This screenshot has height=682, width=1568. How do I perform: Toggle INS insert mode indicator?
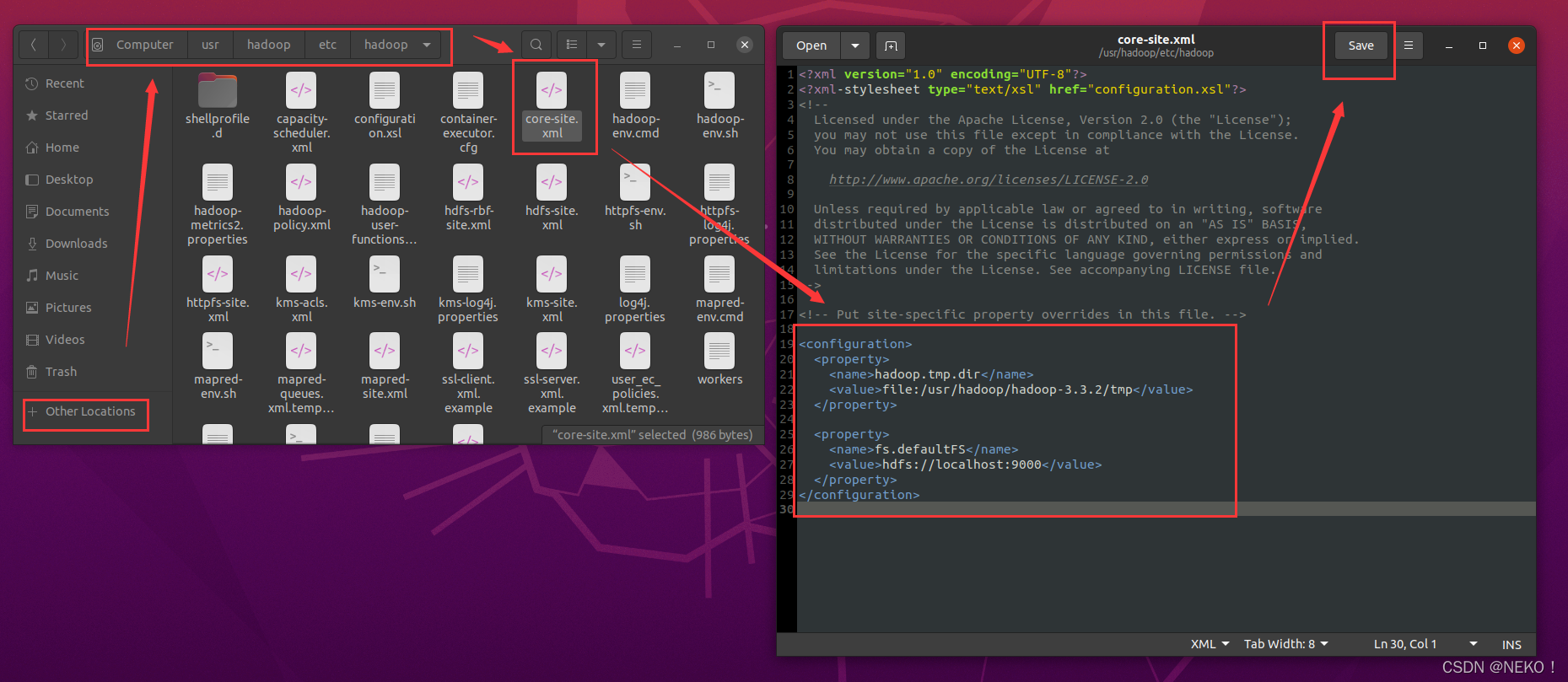(1511, 644)
